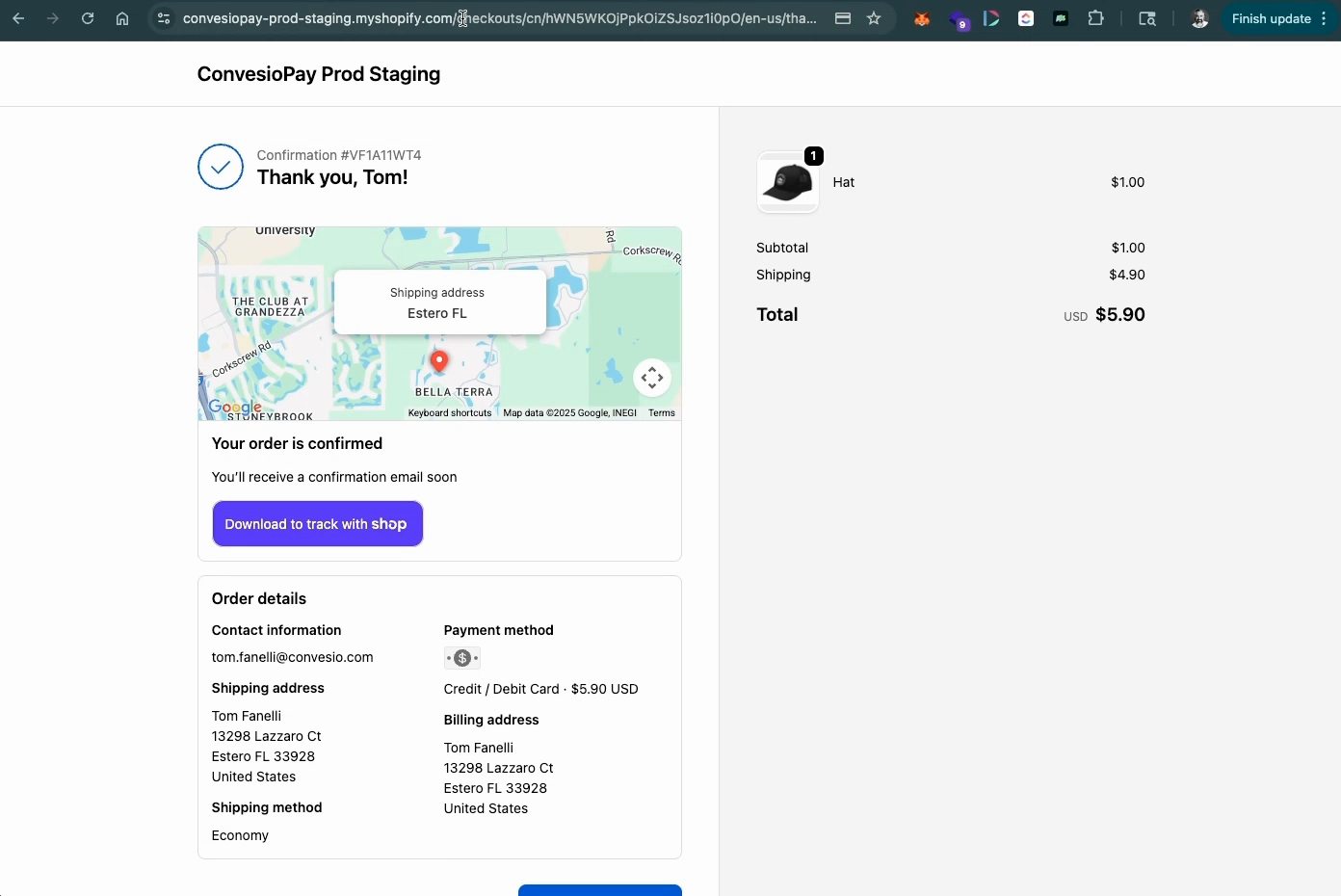
Task: Open the Chrome three-dot menu
Action: 1325,18
